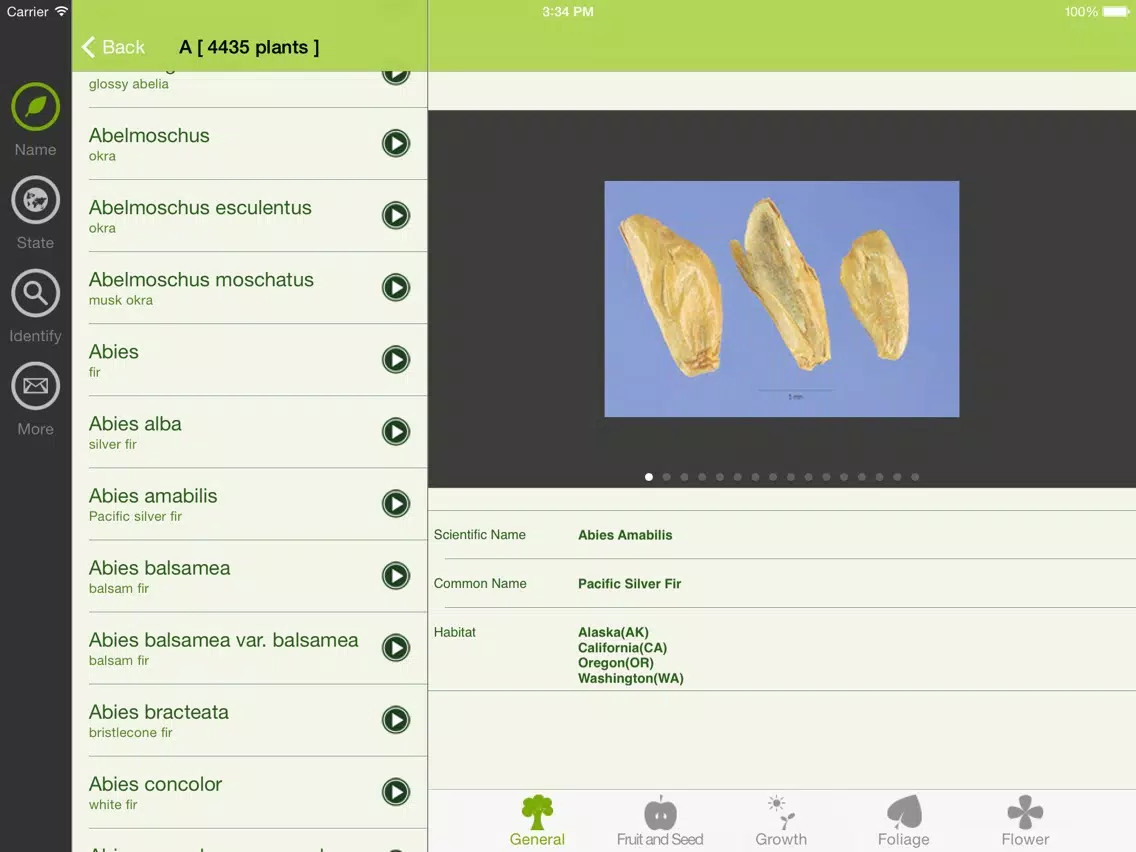Click 'Oregon(OR)' in the Habitat list

(616, 663)
